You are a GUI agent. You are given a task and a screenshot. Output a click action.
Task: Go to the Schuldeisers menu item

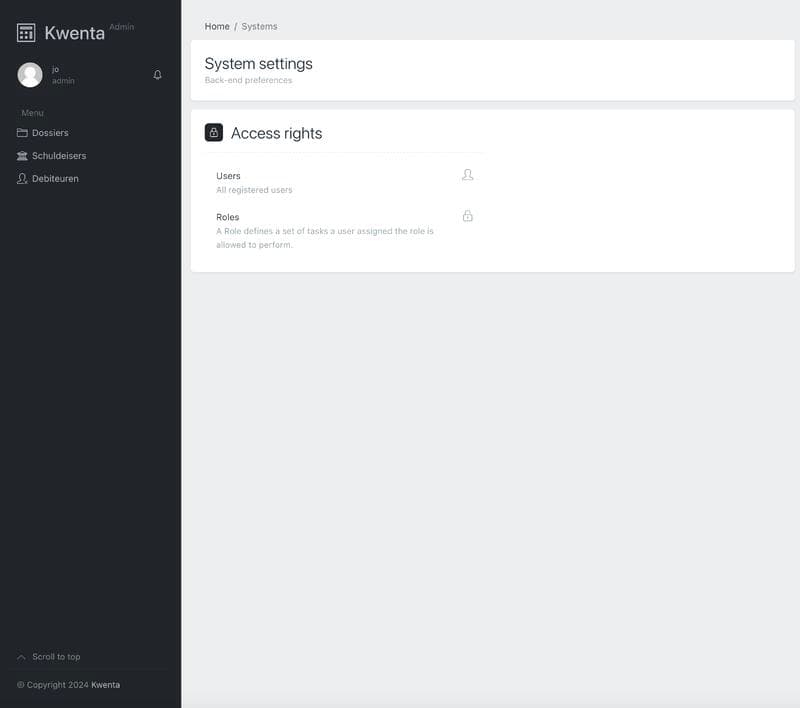pyautogui.click(x=59, y=156)
